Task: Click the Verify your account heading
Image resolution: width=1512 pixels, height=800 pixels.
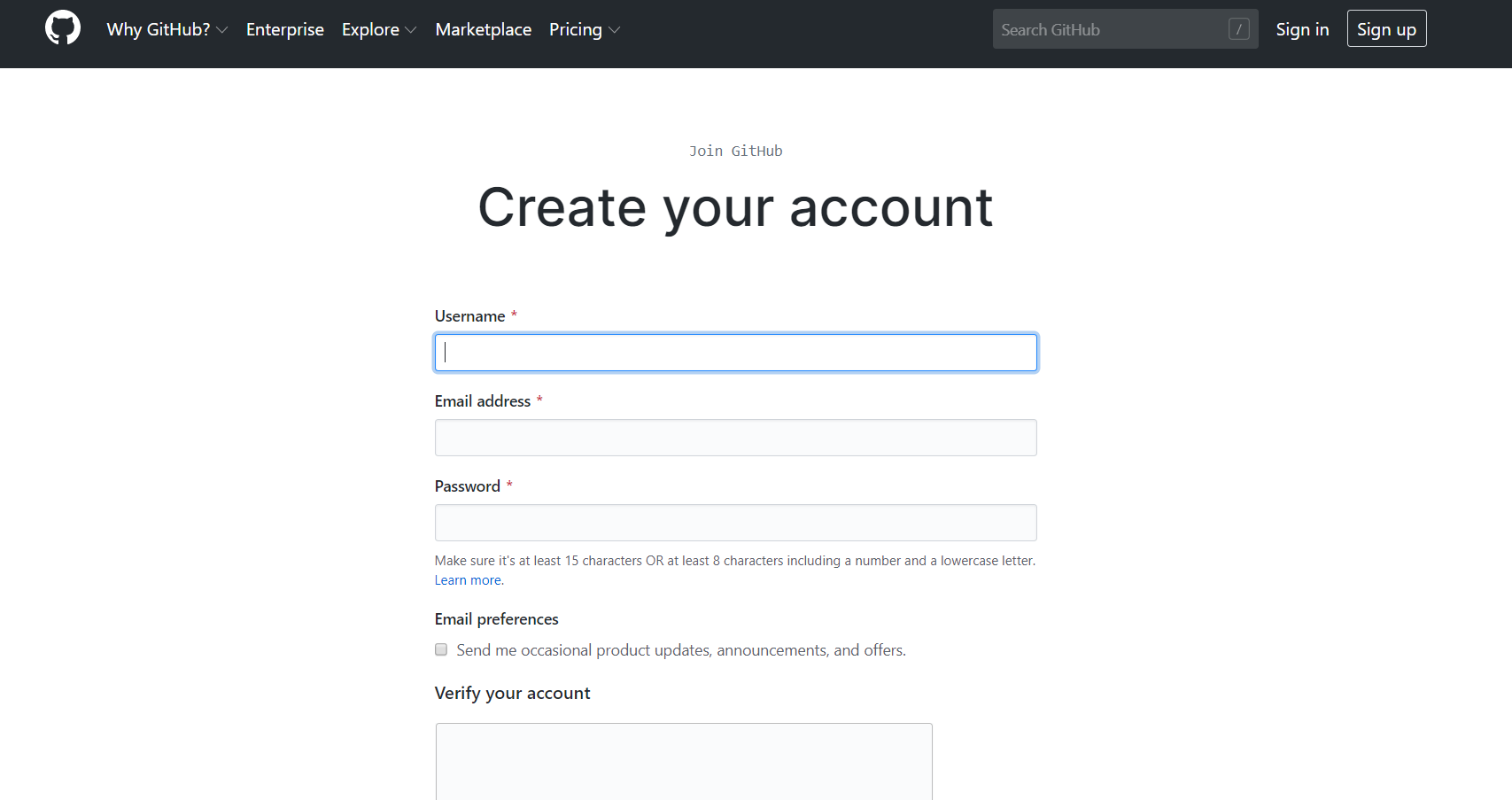Action: click(512, 693)
